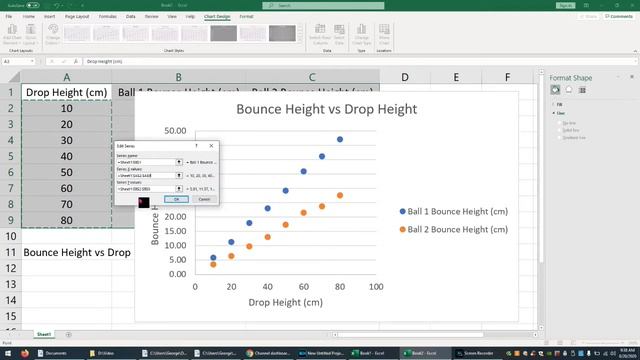The width and height of the screenshot is (640, 360).
Task: Choose the first dark chart style thumbnail
Action: 223,33
